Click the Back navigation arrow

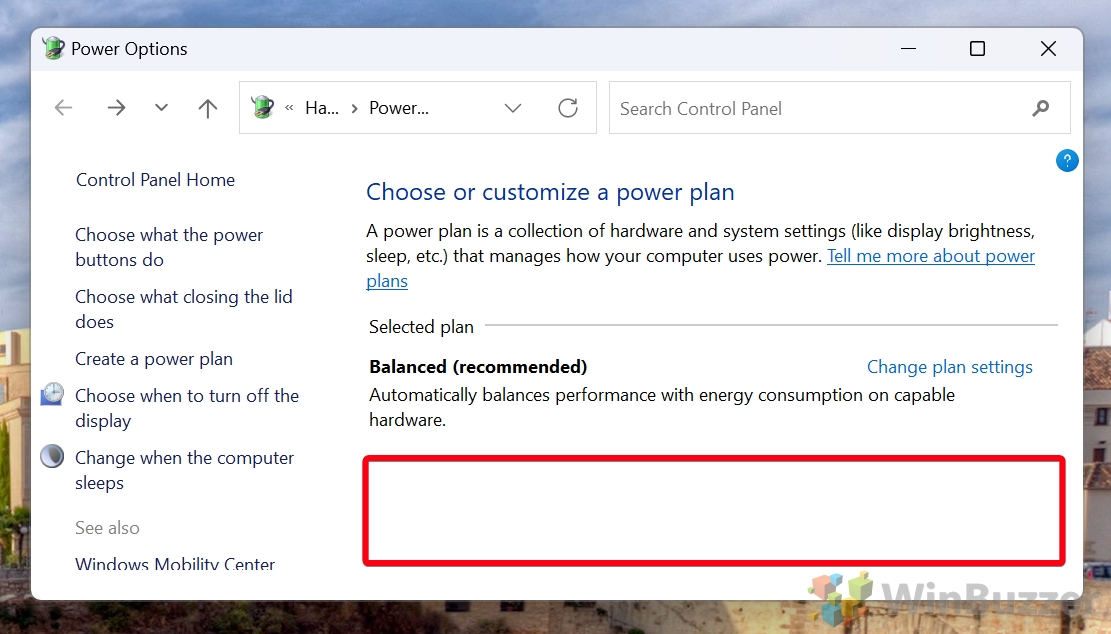pos(63,107)
